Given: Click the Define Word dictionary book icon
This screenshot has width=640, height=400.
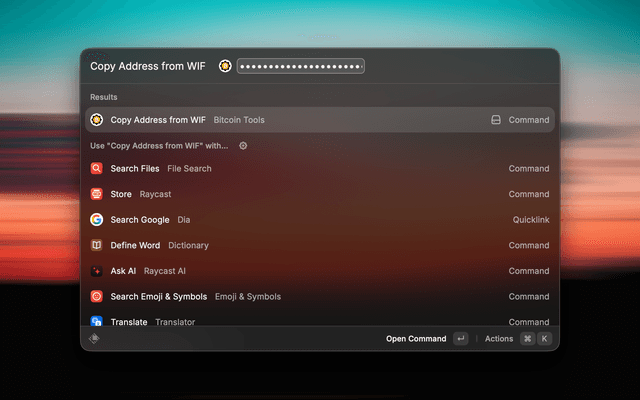Looking at the screenshot, I should (96, 245).
